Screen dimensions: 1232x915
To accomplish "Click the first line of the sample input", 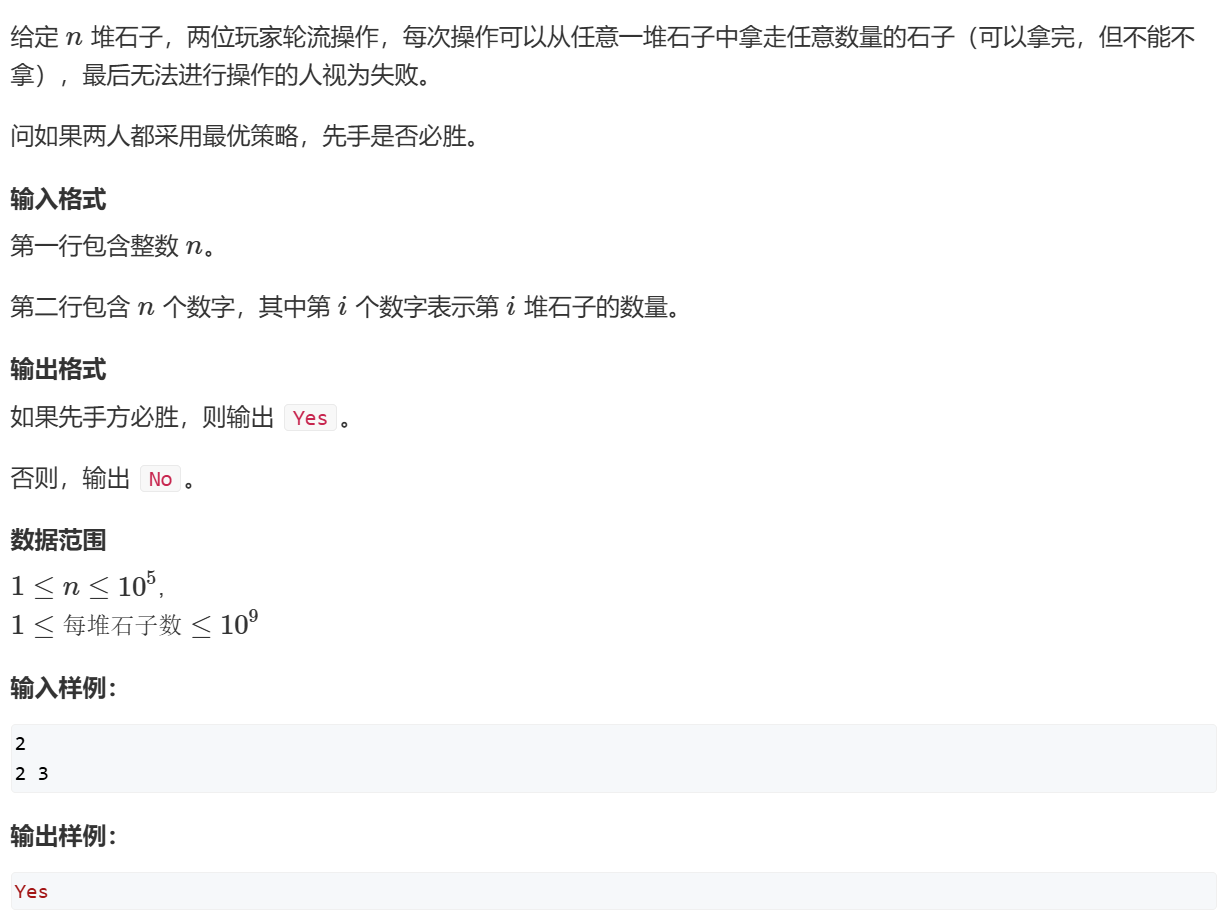I will 21,744.
